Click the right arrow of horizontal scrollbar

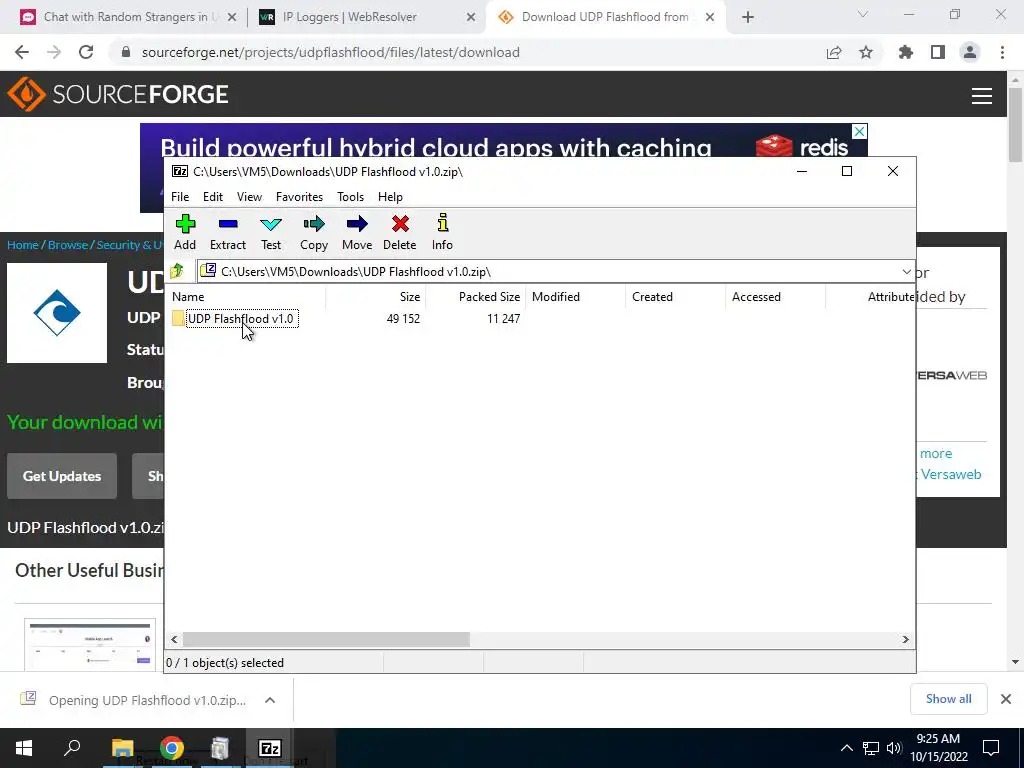pyautogui.click(x=905, y=639)
